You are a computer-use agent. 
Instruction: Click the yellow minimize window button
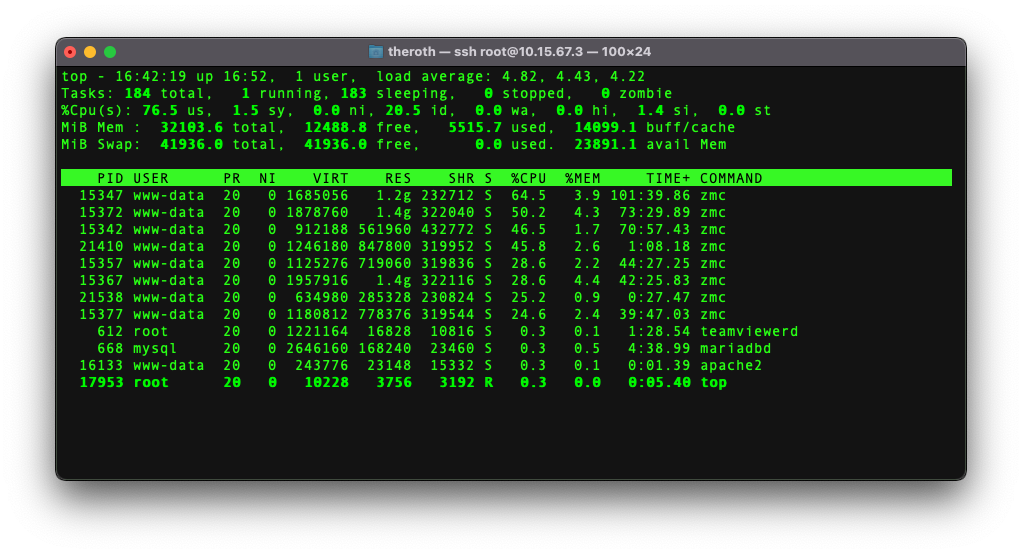(90, 52)
